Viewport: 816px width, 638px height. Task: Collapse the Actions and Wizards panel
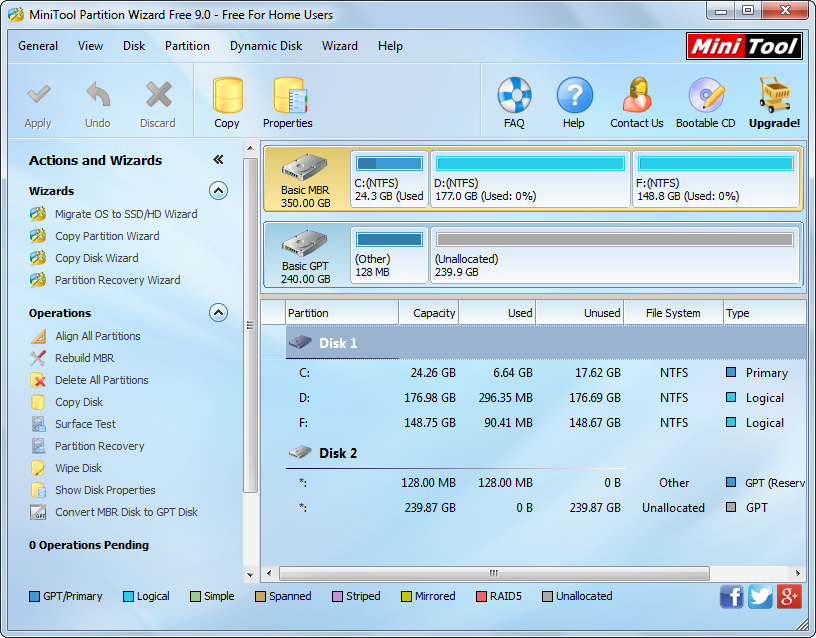click(219, 160)
